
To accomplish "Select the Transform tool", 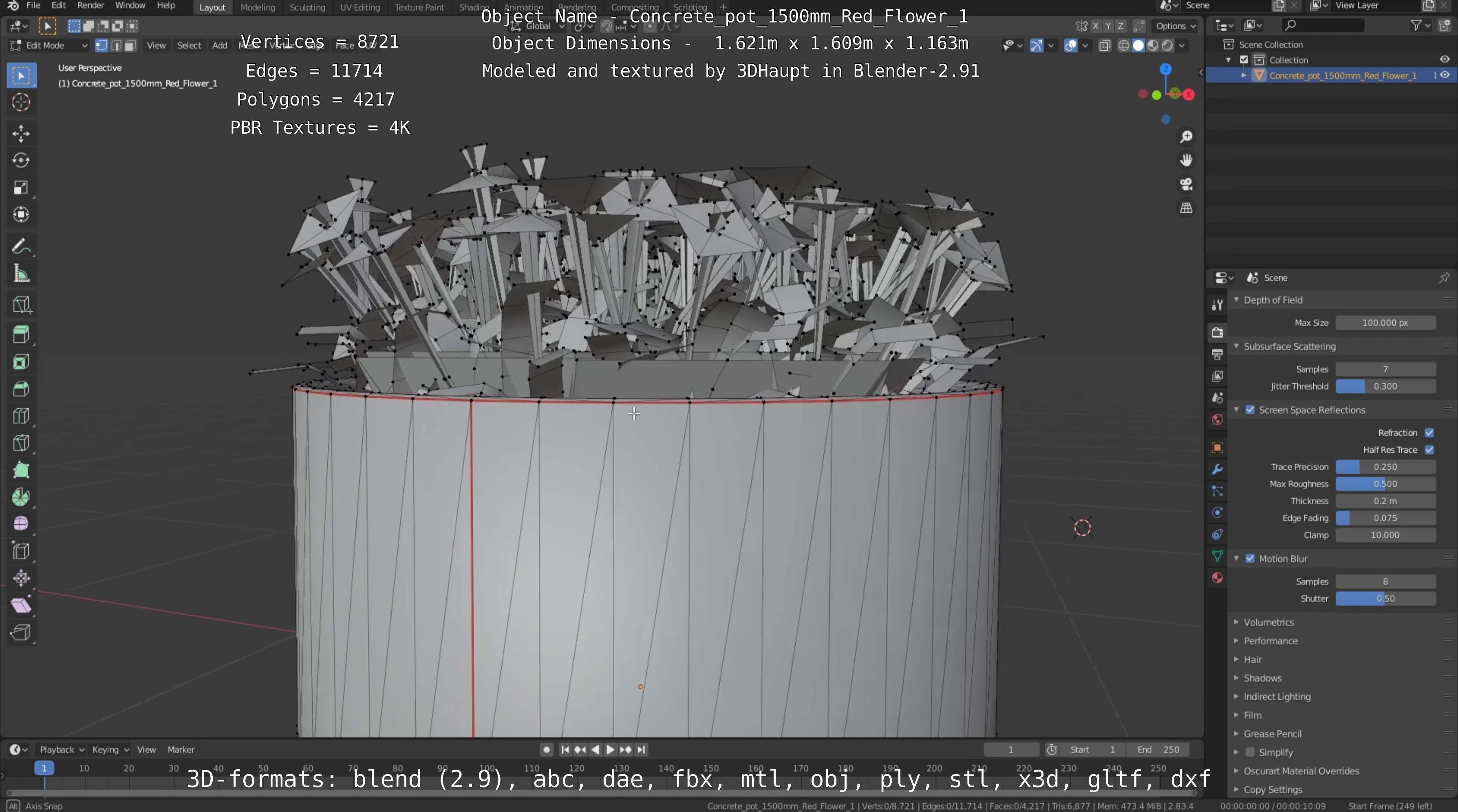I will tap(22, 214).
